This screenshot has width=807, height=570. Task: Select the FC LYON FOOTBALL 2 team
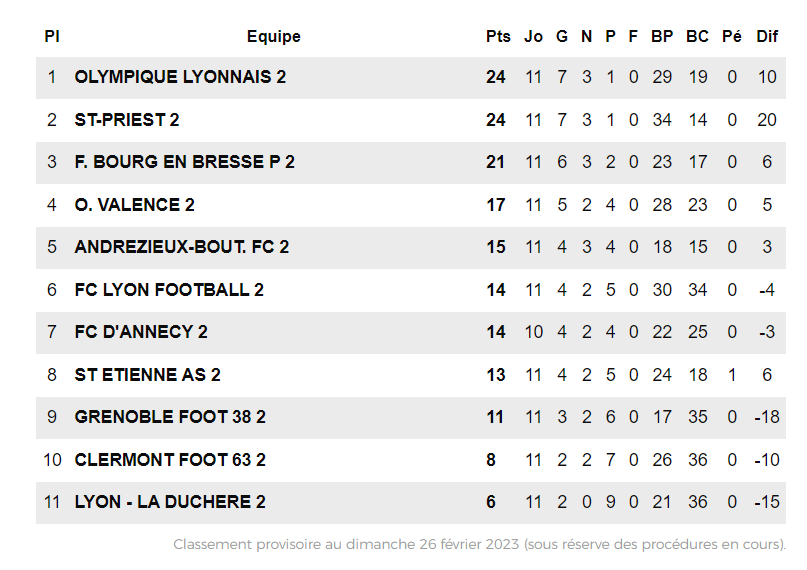click(169, 290)
